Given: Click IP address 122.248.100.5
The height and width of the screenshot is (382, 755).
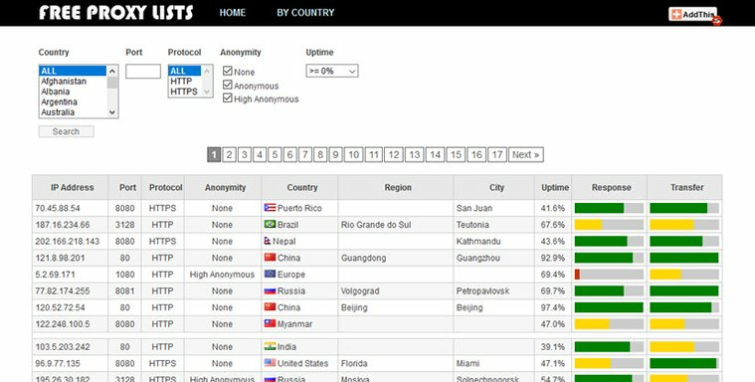Looking at the screenshot, I should (63, 324).
